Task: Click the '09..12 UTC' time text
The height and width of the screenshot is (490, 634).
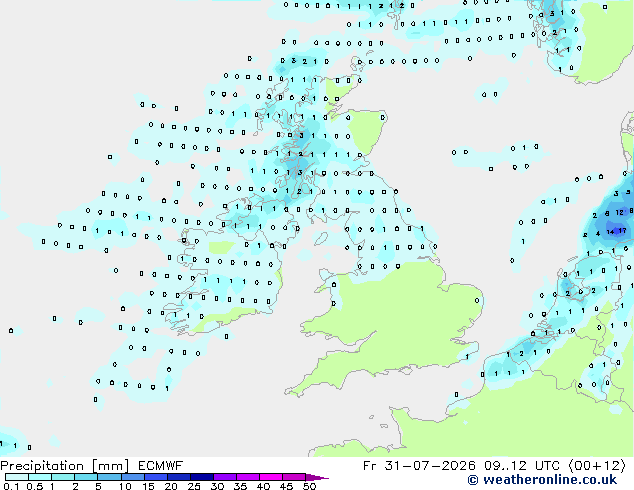Action: click(522, 466)
